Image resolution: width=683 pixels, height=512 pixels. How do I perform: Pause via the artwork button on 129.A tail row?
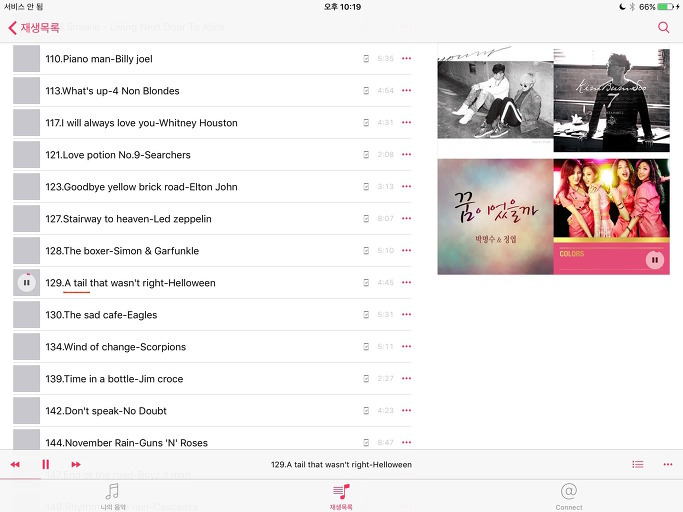click(27, 283)
